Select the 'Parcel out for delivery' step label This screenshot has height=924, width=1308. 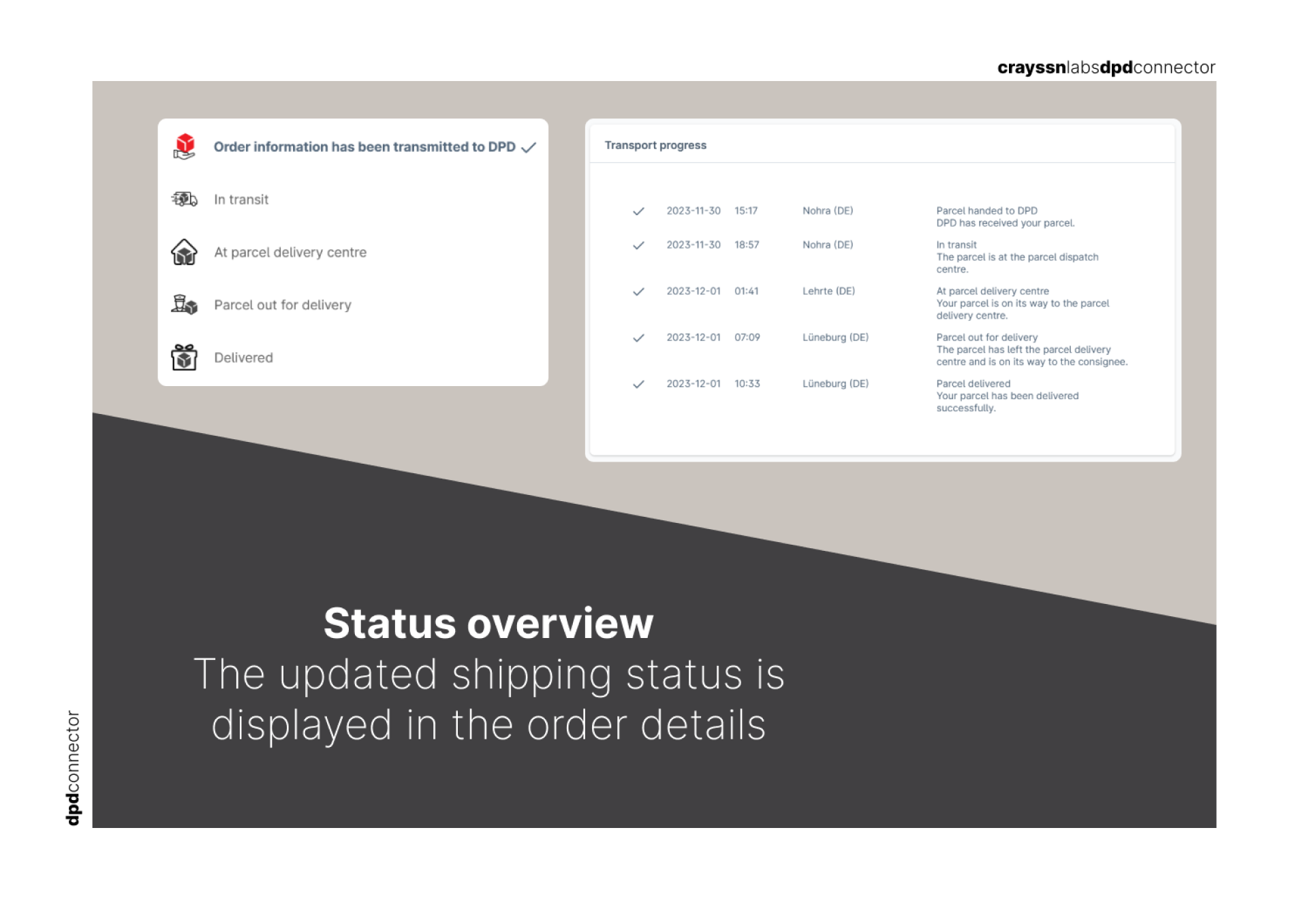283,305
